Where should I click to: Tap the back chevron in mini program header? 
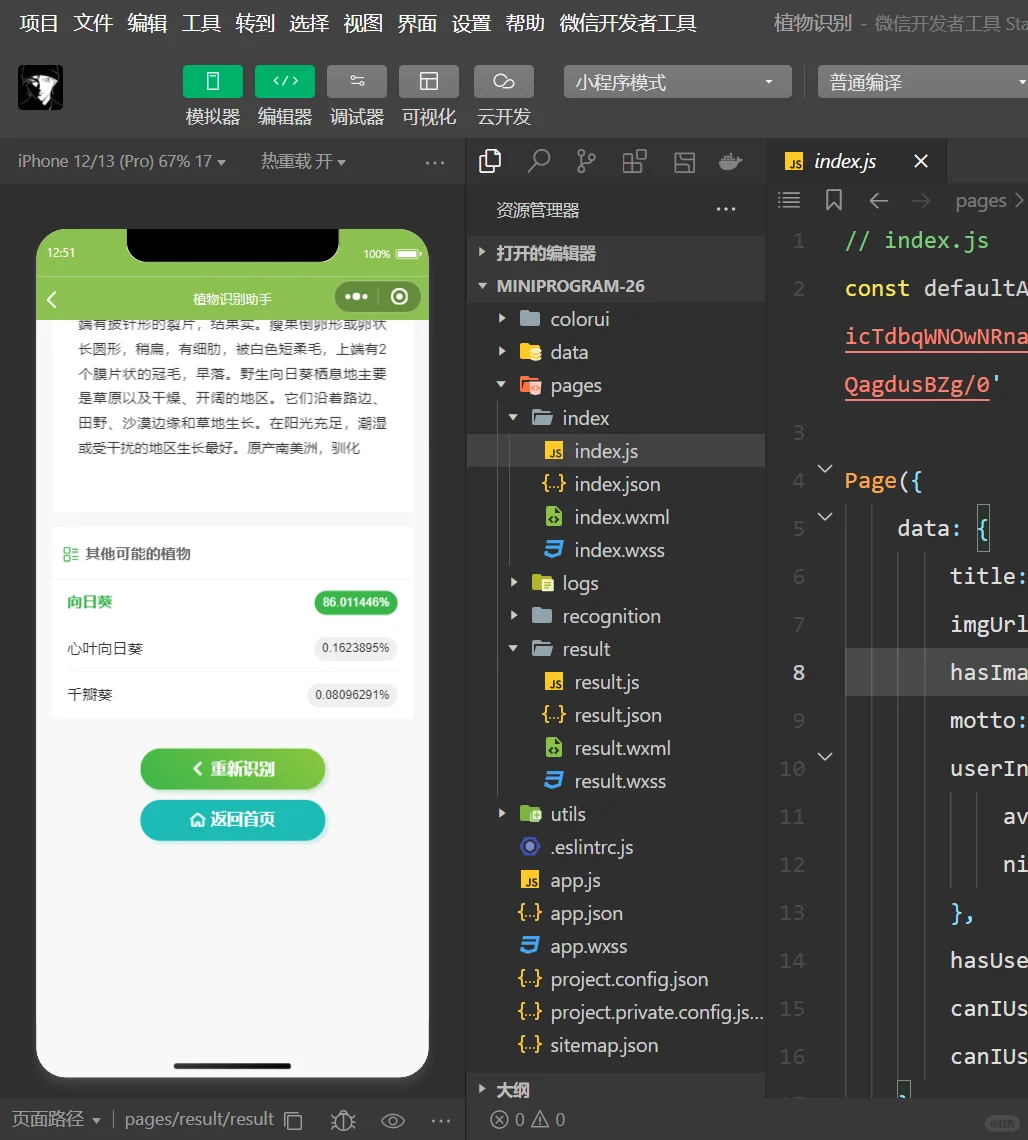(x=52, y=299)
